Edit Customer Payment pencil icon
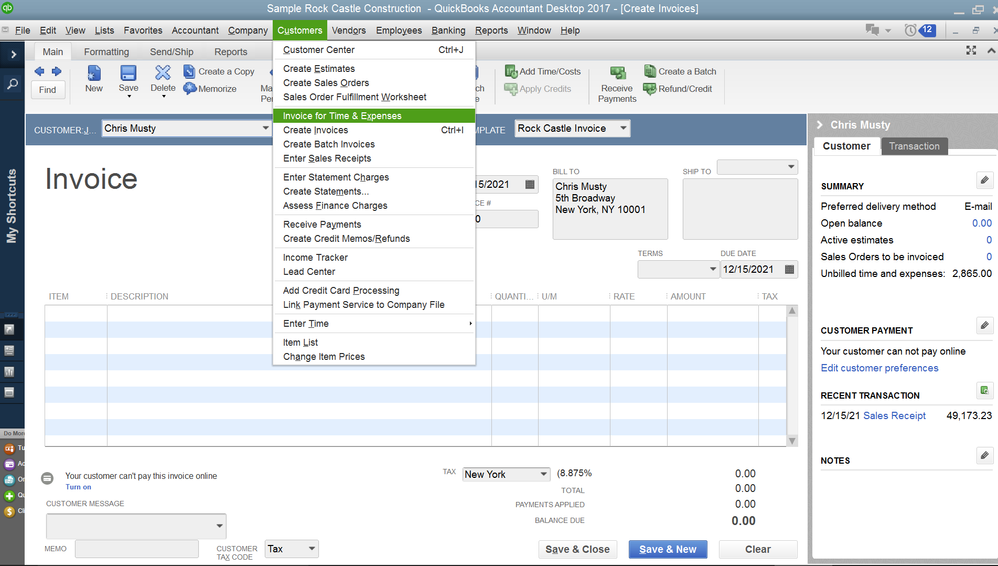The height and width of the screenshot is (566, 998). (984, 325)
